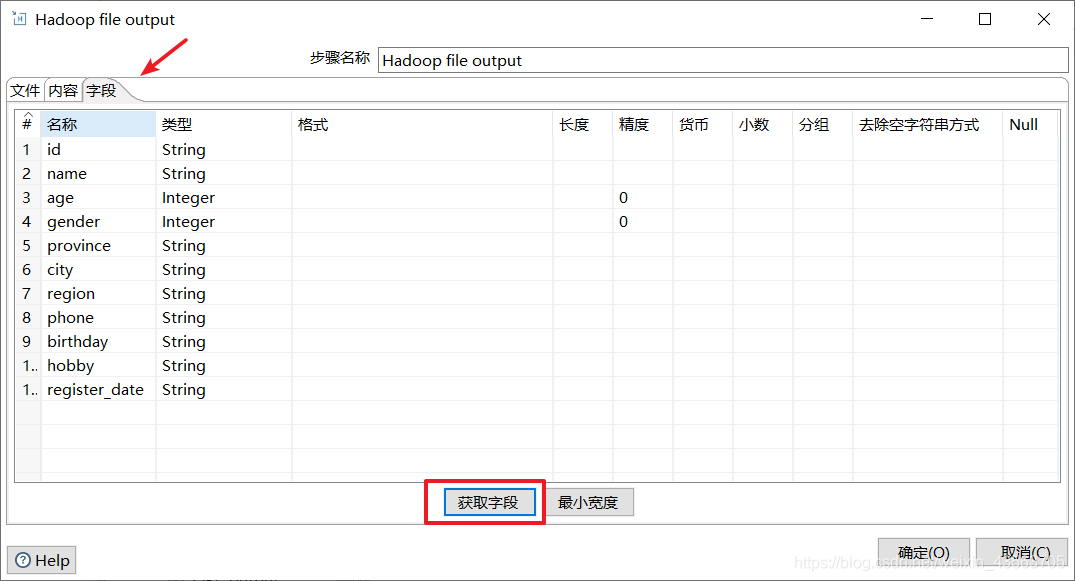The width and height of the screenshot is (1075, 581).
Task: Click the 去除空字符串方式 column header
Action: tap(928, 124)
